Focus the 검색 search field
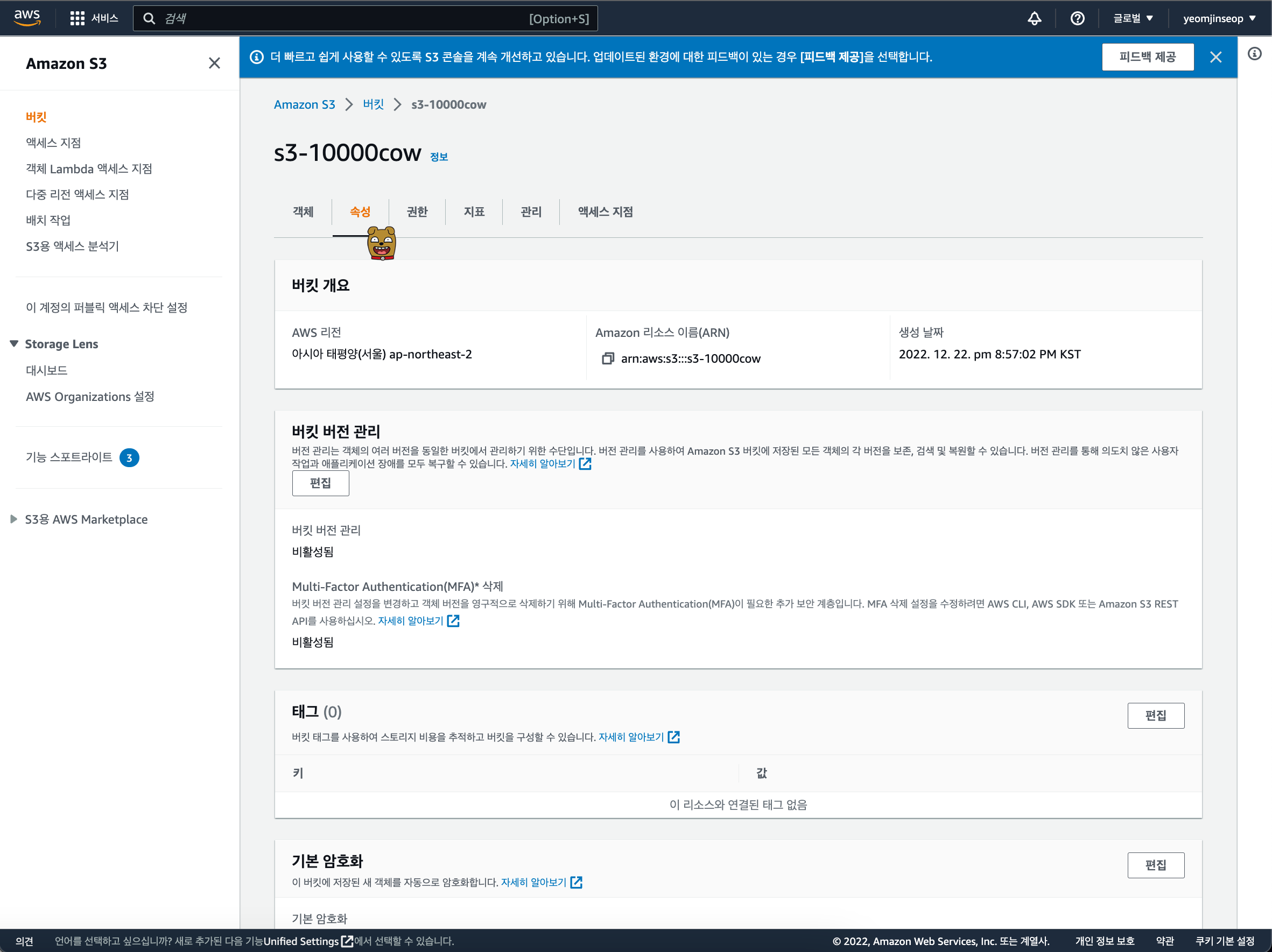1272x952 pixels. pos(345,18)
